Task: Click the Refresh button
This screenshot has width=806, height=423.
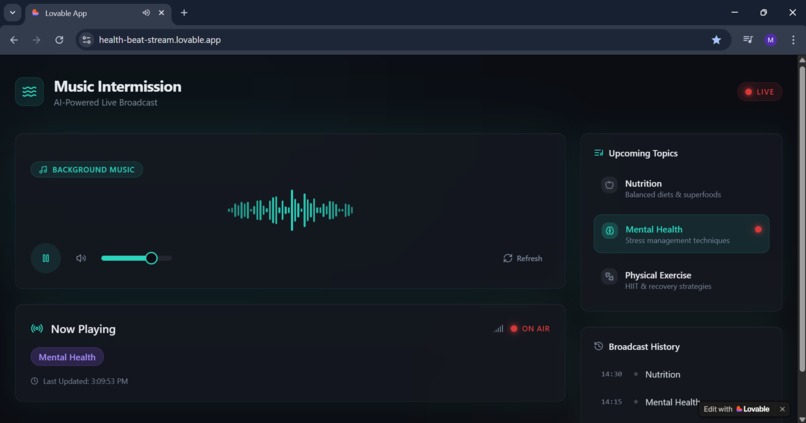Action: pyautogui.click(x=522, y=258)
